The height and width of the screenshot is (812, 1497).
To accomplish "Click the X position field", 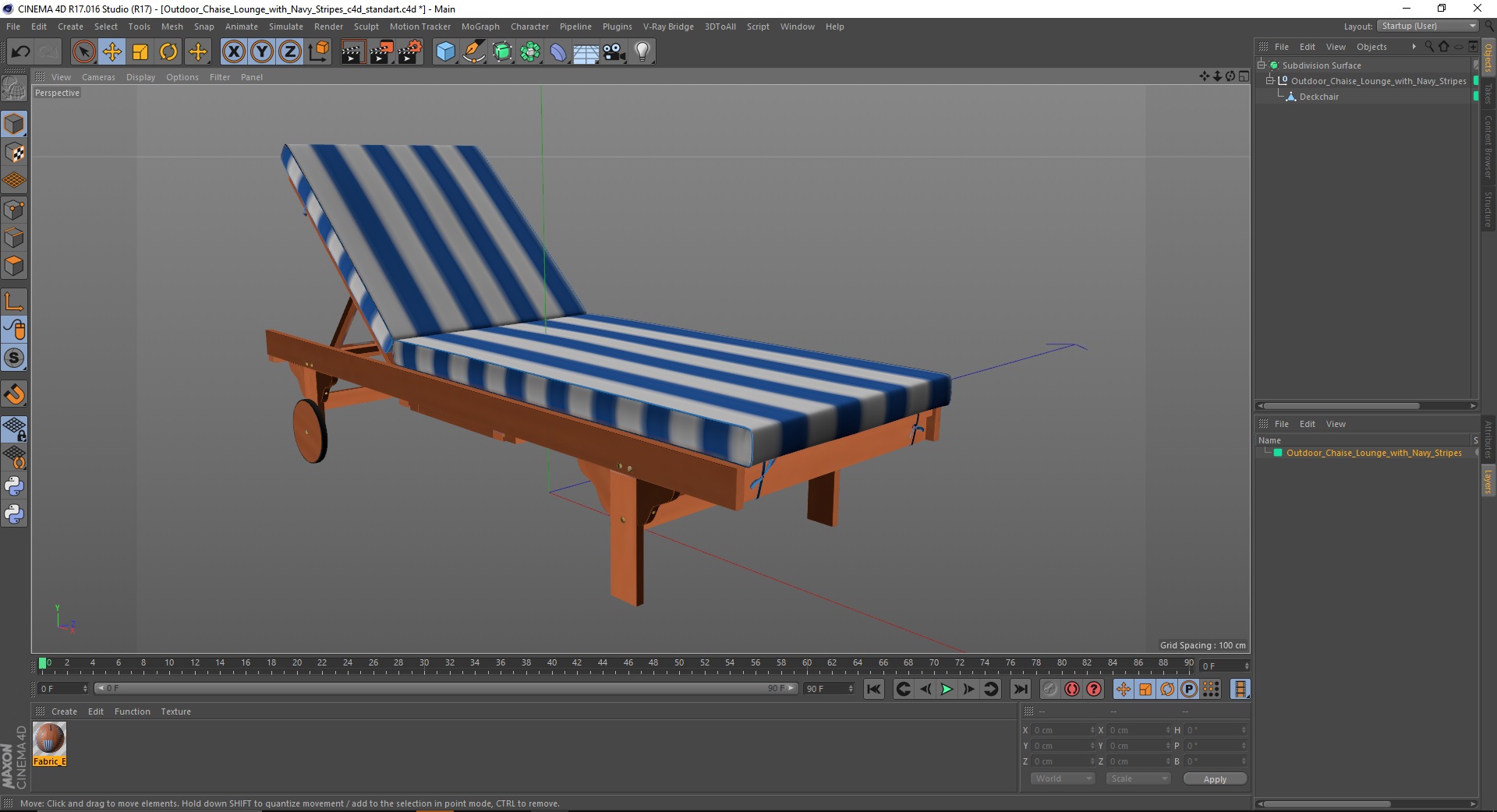I will 1063,730.
